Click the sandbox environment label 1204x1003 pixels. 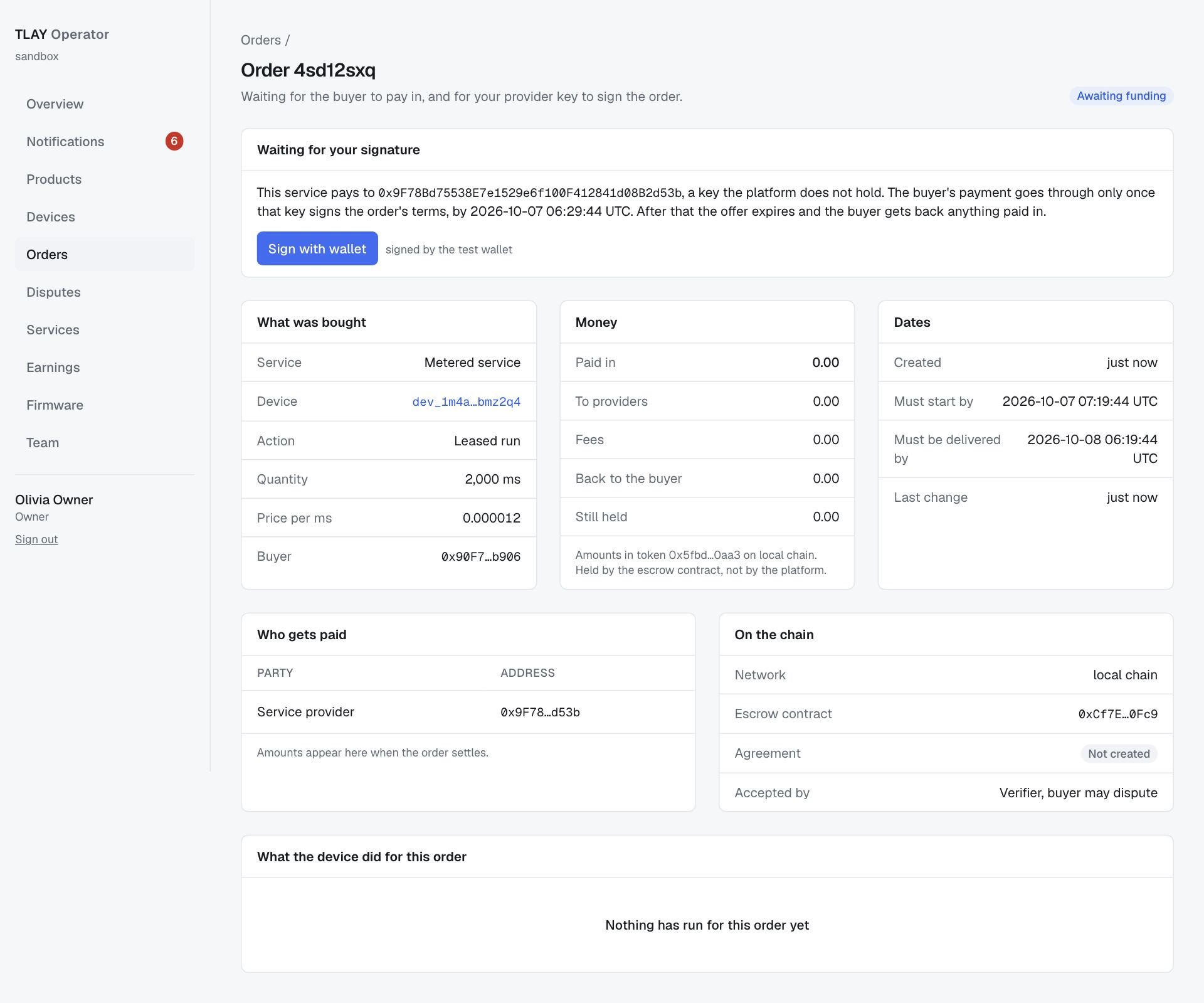37,56
